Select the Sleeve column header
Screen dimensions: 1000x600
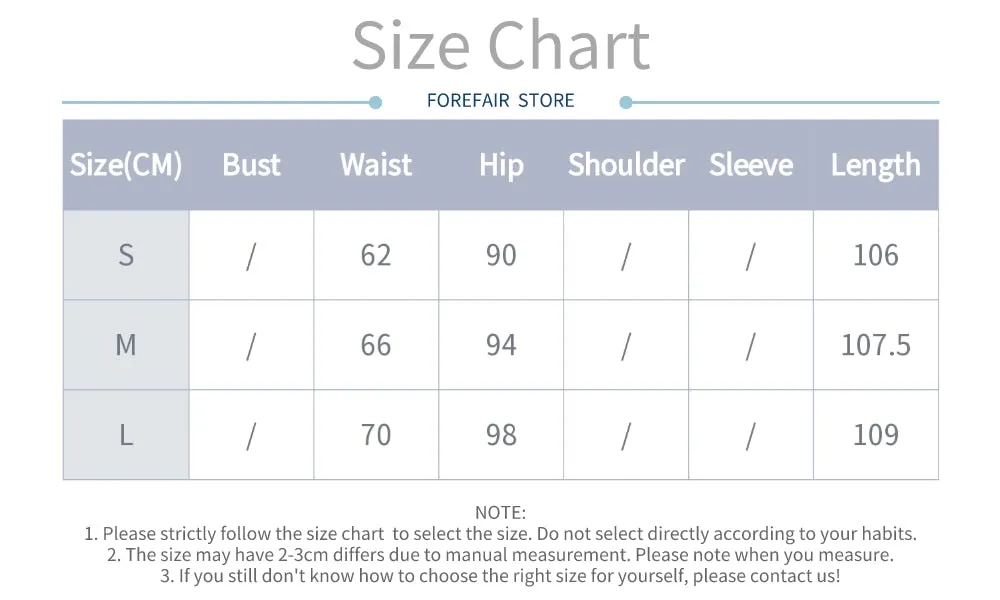point(751,165)
